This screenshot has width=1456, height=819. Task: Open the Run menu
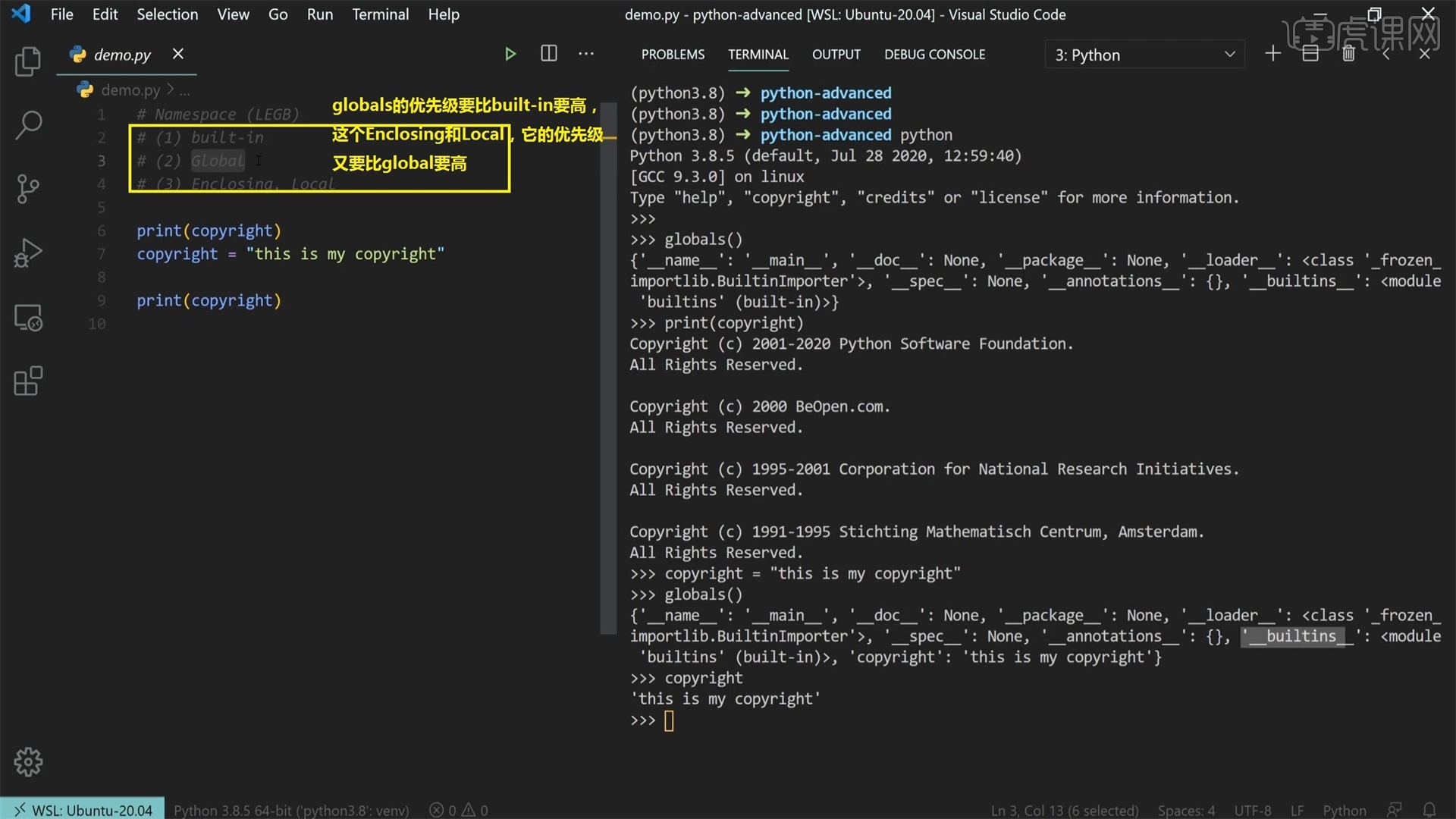coord(319,14)
